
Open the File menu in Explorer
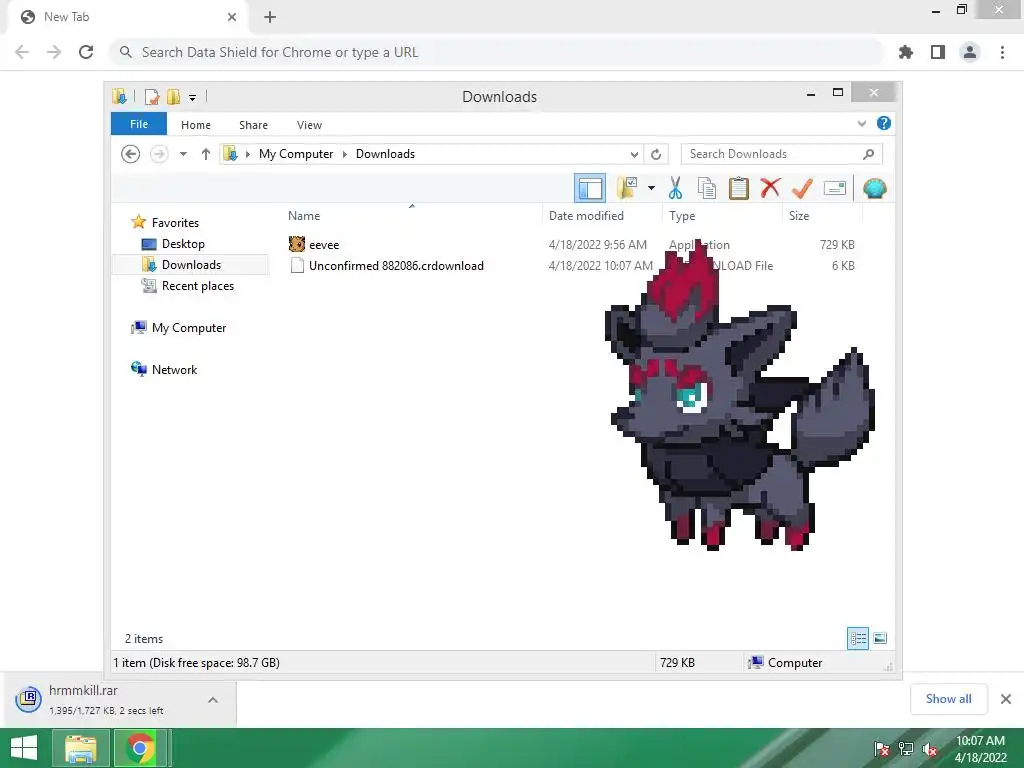tap(139, 124)
